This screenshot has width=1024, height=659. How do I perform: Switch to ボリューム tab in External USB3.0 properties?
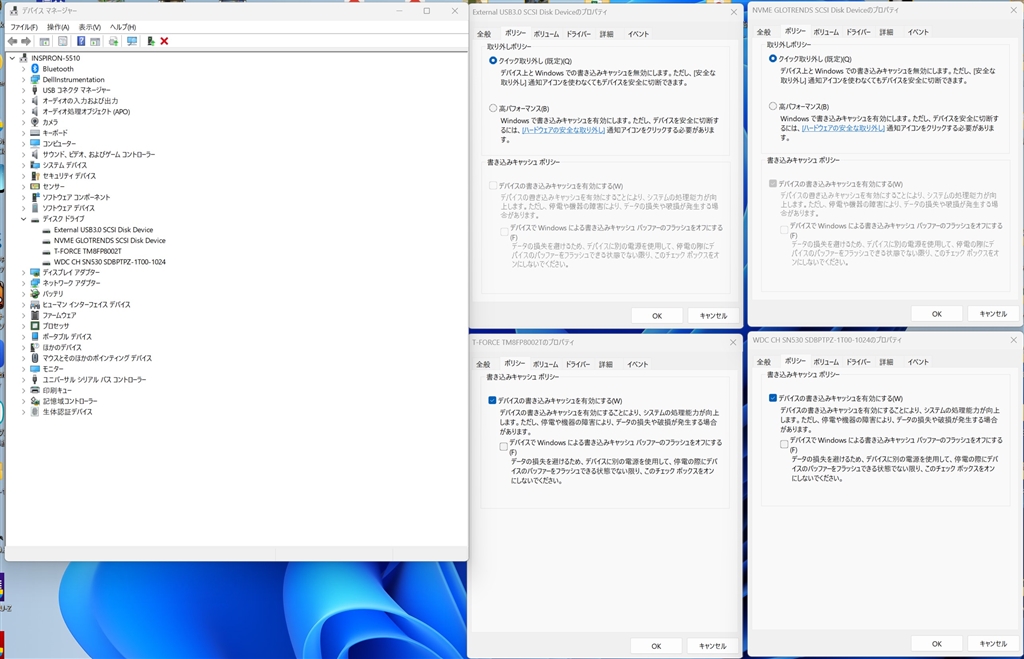(x=547, y=34)
